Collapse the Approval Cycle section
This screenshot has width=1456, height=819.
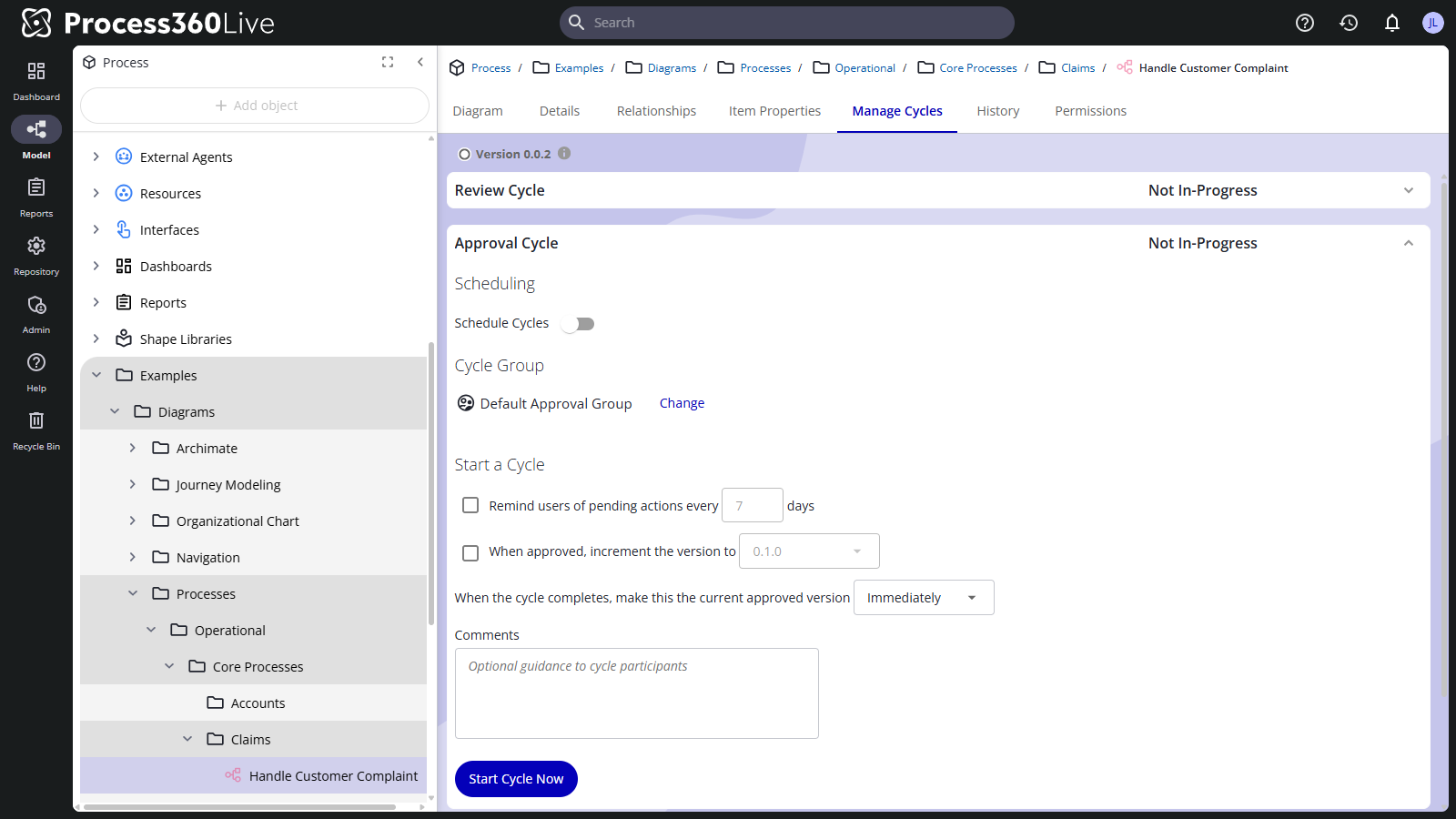pos(1409,243)
